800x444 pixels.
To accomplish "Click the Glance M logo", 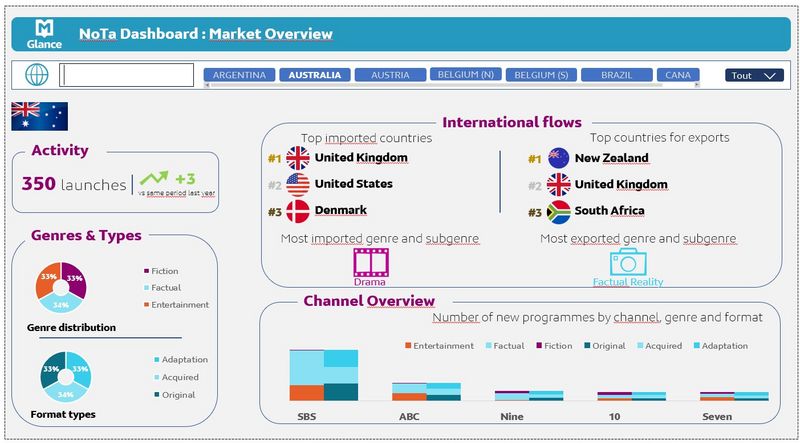I will (44, 34).
